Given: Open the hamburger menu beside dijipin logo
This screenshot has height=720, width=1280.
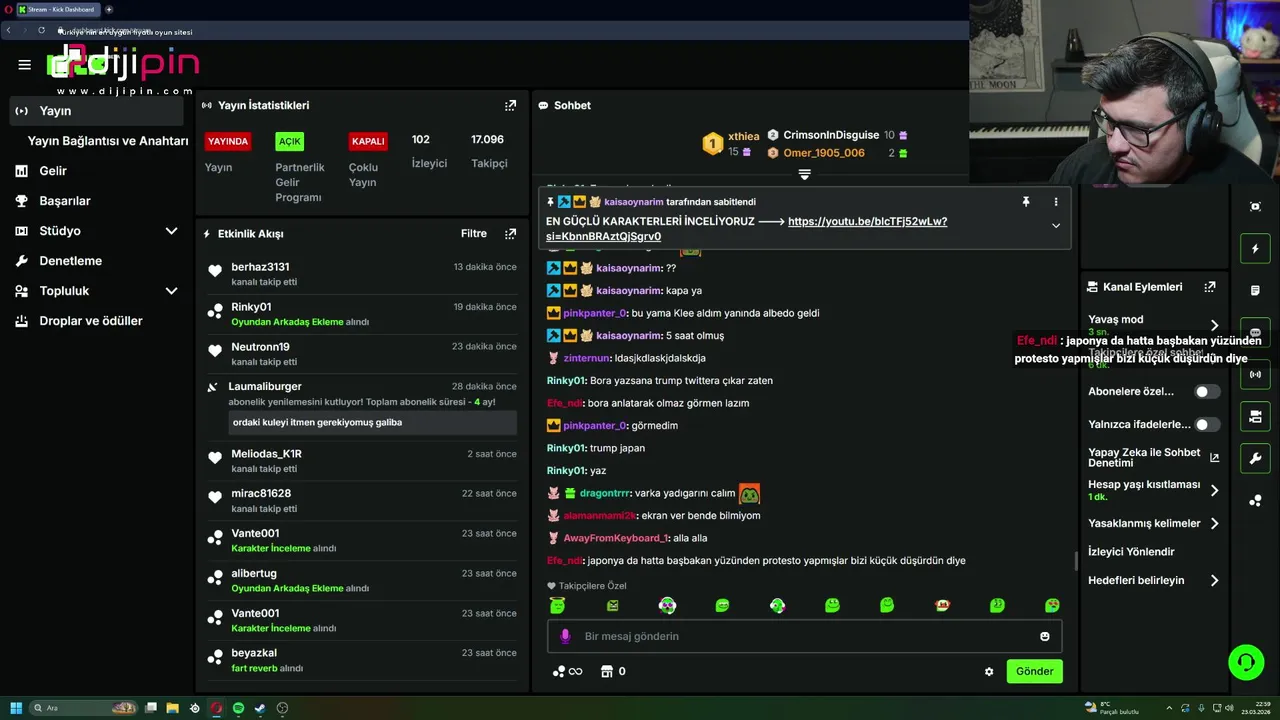Looking at the screenshot, I should (x=24, y=65).
